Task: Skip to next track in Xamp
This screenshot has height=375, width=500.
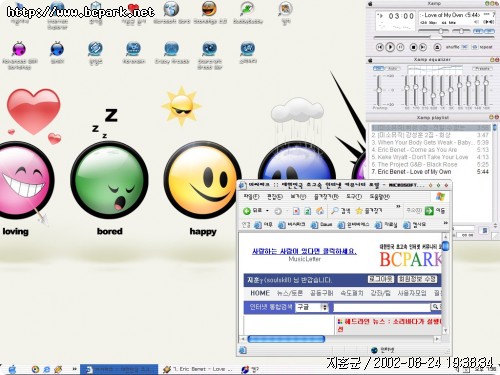Action: point(423,47)
